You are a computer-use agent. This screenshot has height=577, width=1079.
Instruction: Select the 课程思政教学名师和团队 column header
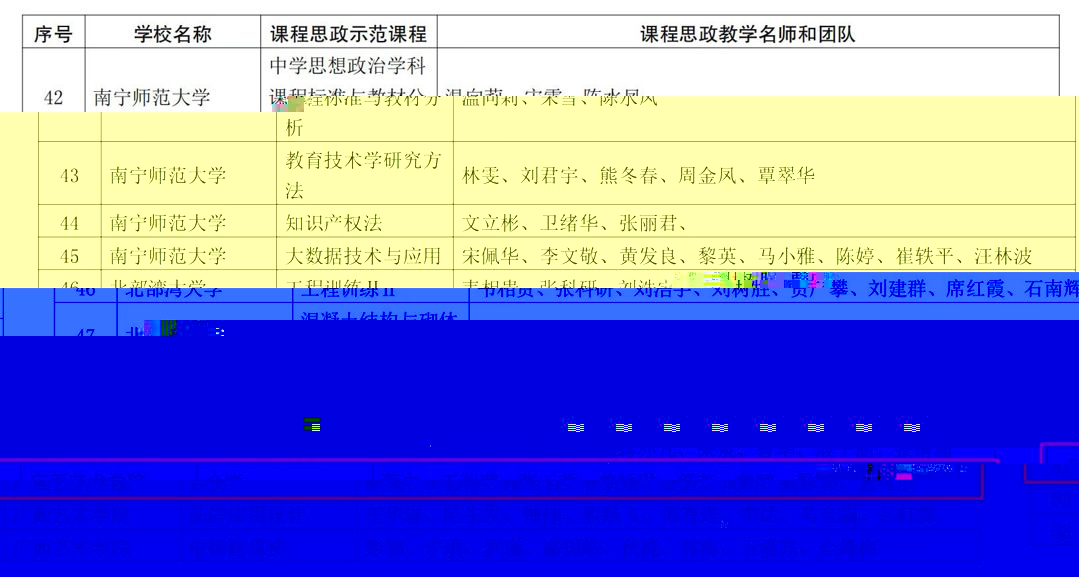(748, 33)
